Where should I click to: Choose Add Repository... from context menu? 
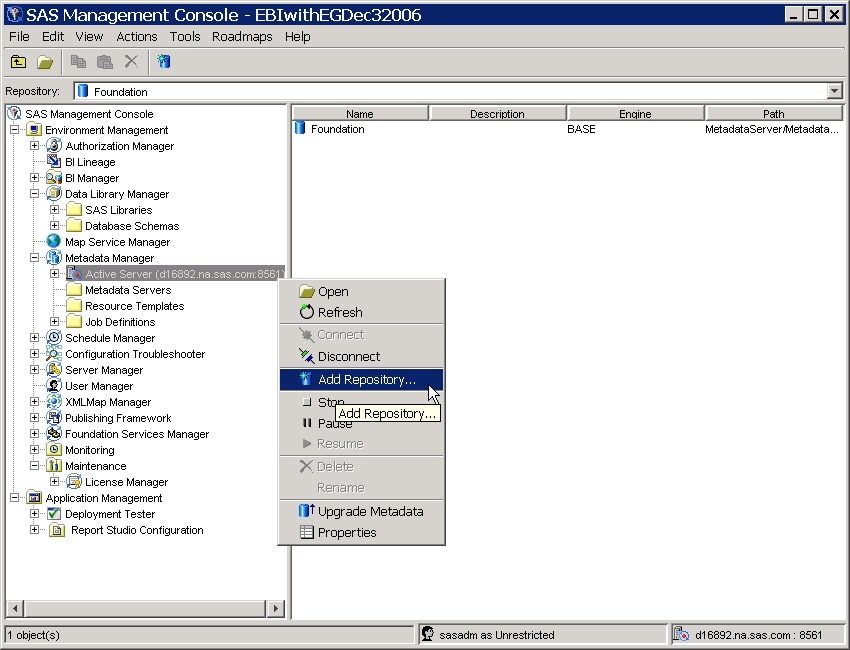pyautogui.click(x=366, y=380)
